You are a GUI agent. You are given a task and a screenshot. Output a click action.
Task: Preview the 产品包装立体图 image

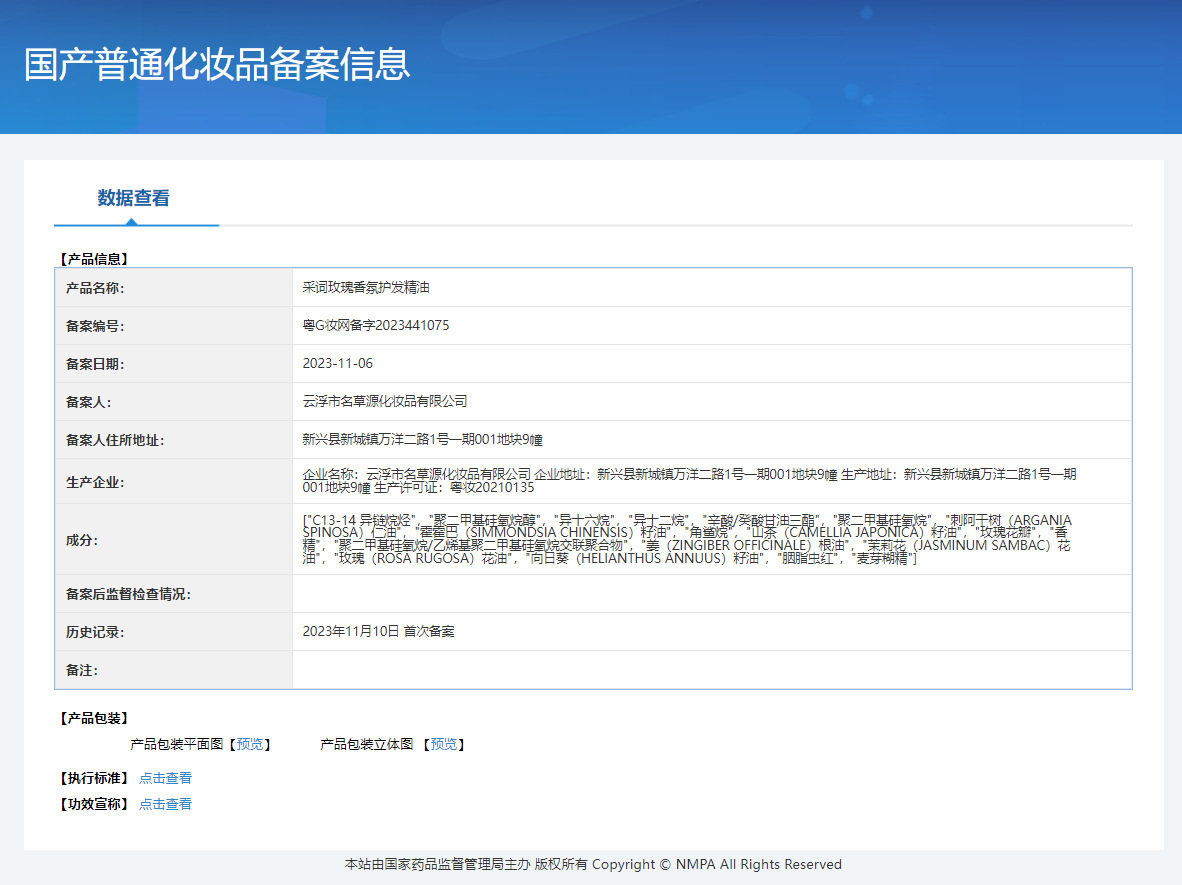click(444, 744)
